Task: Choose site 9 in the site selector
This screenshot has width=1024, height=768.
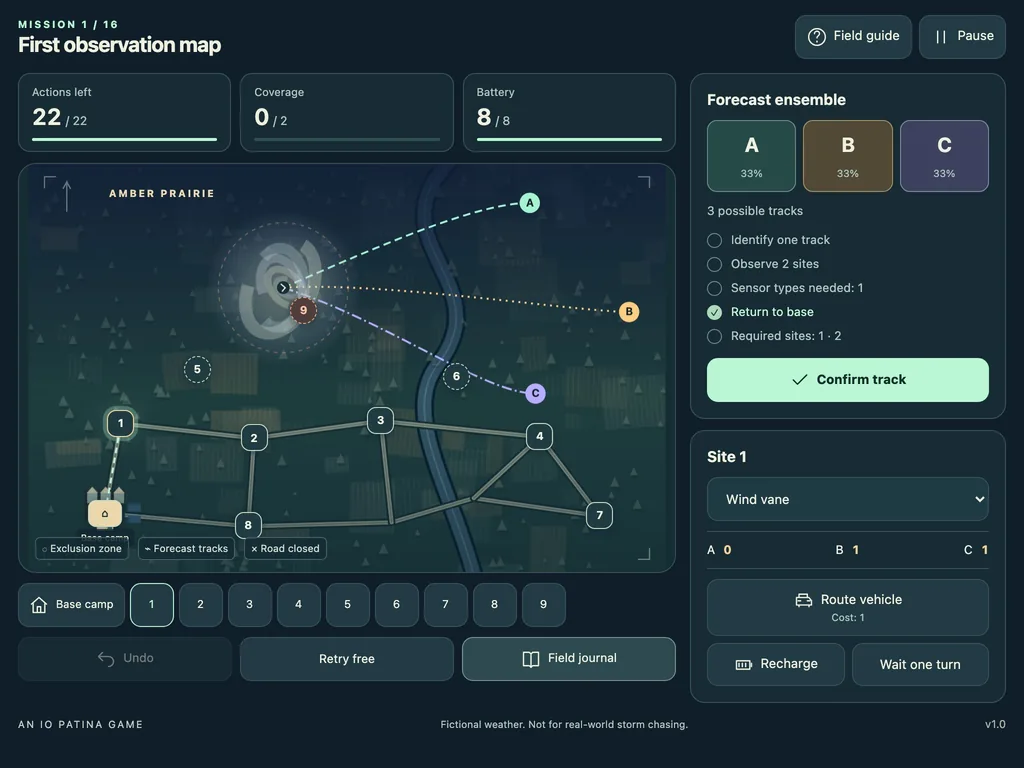Action: pyautogui.click(x=543, y=605)
